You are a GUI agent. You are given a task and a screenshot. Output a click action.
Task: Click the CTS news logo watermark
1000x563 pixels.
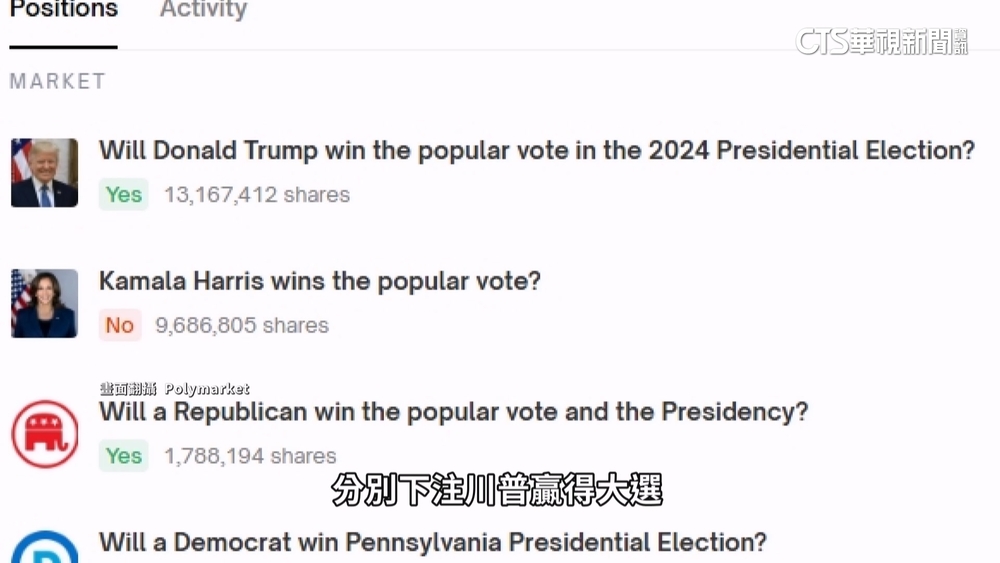881,41
